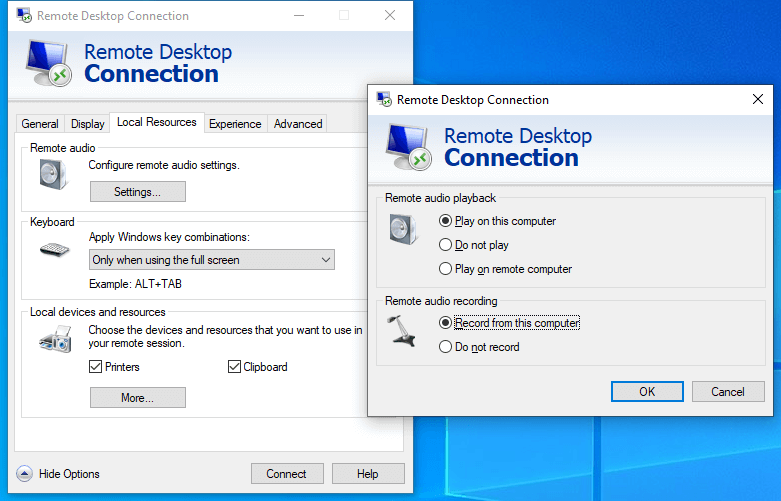Open the Windows key combinations dropdown
The height and width of the screenshot is (501, 781).
pos(211,260)
